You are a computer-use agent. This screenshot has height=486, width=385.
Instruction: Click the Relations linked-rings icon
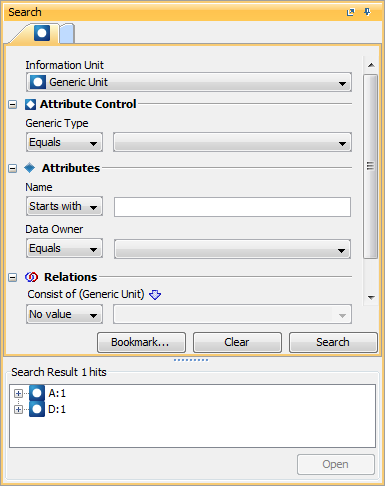31,277
